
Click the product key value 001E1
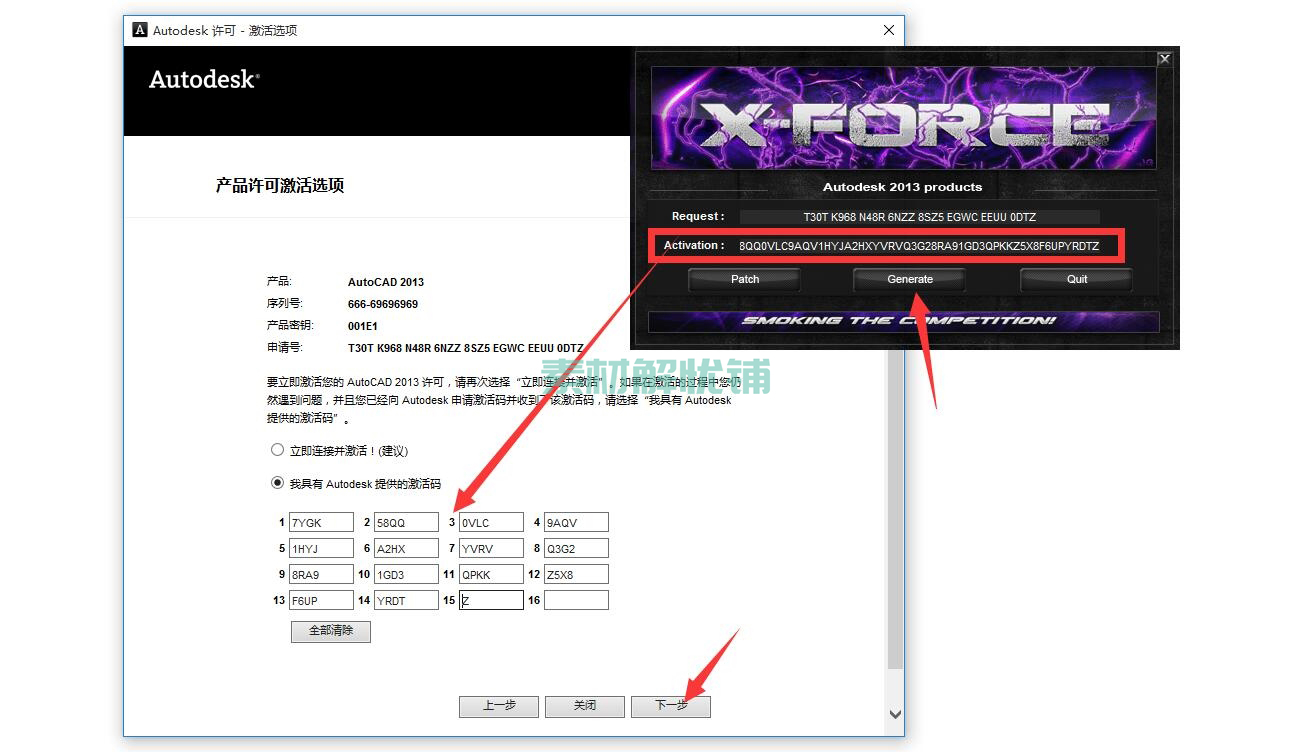[x=362, y=326]
